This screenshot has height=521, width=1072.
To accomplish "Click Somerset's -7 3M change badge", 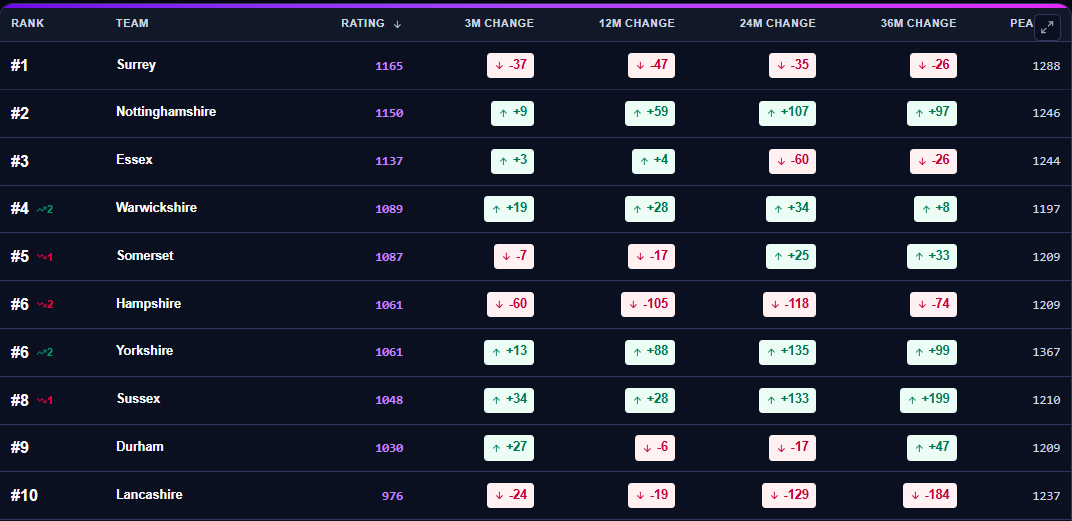I will tap(514, 256).
